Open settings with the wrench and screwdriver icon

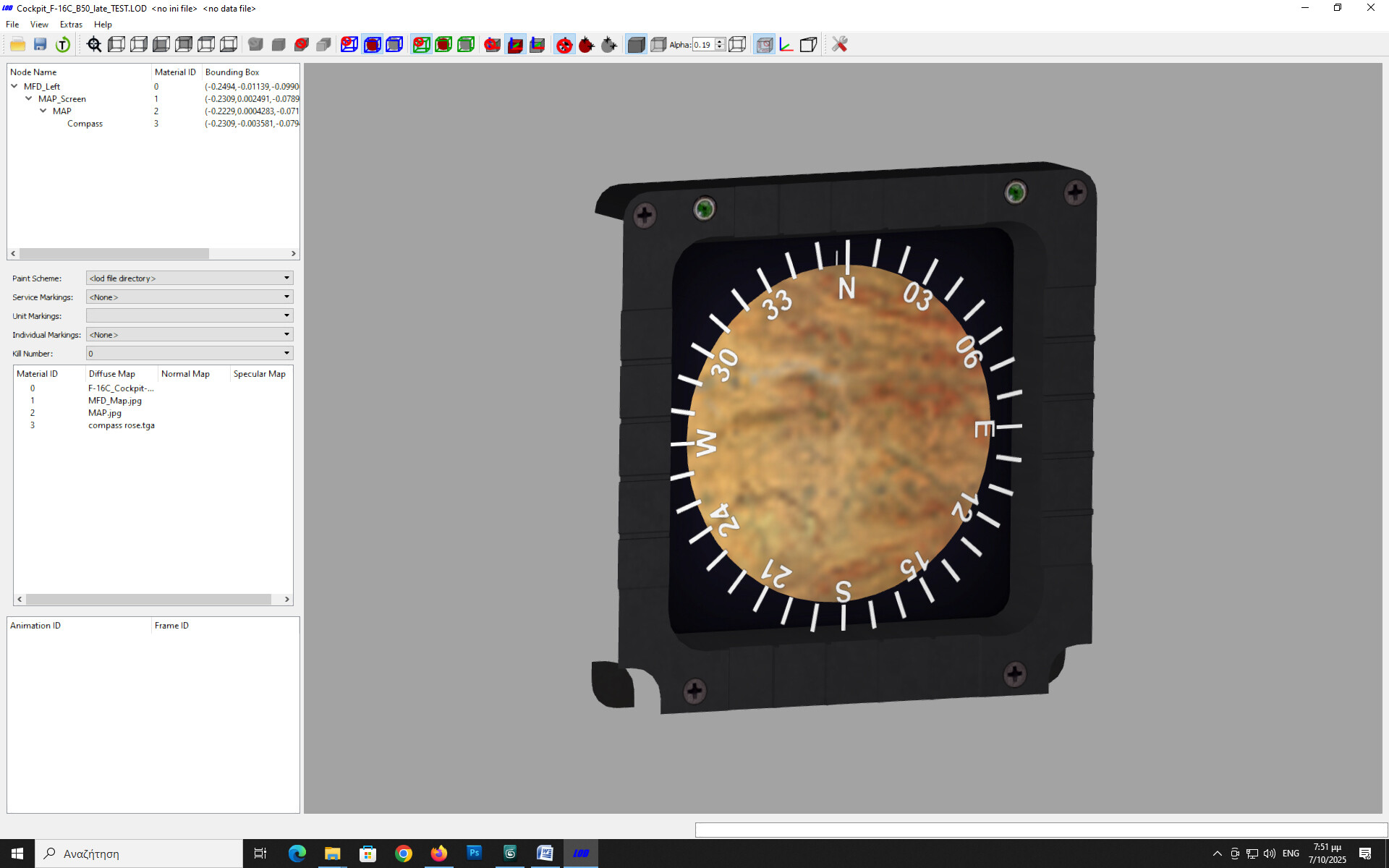(839, 45)
